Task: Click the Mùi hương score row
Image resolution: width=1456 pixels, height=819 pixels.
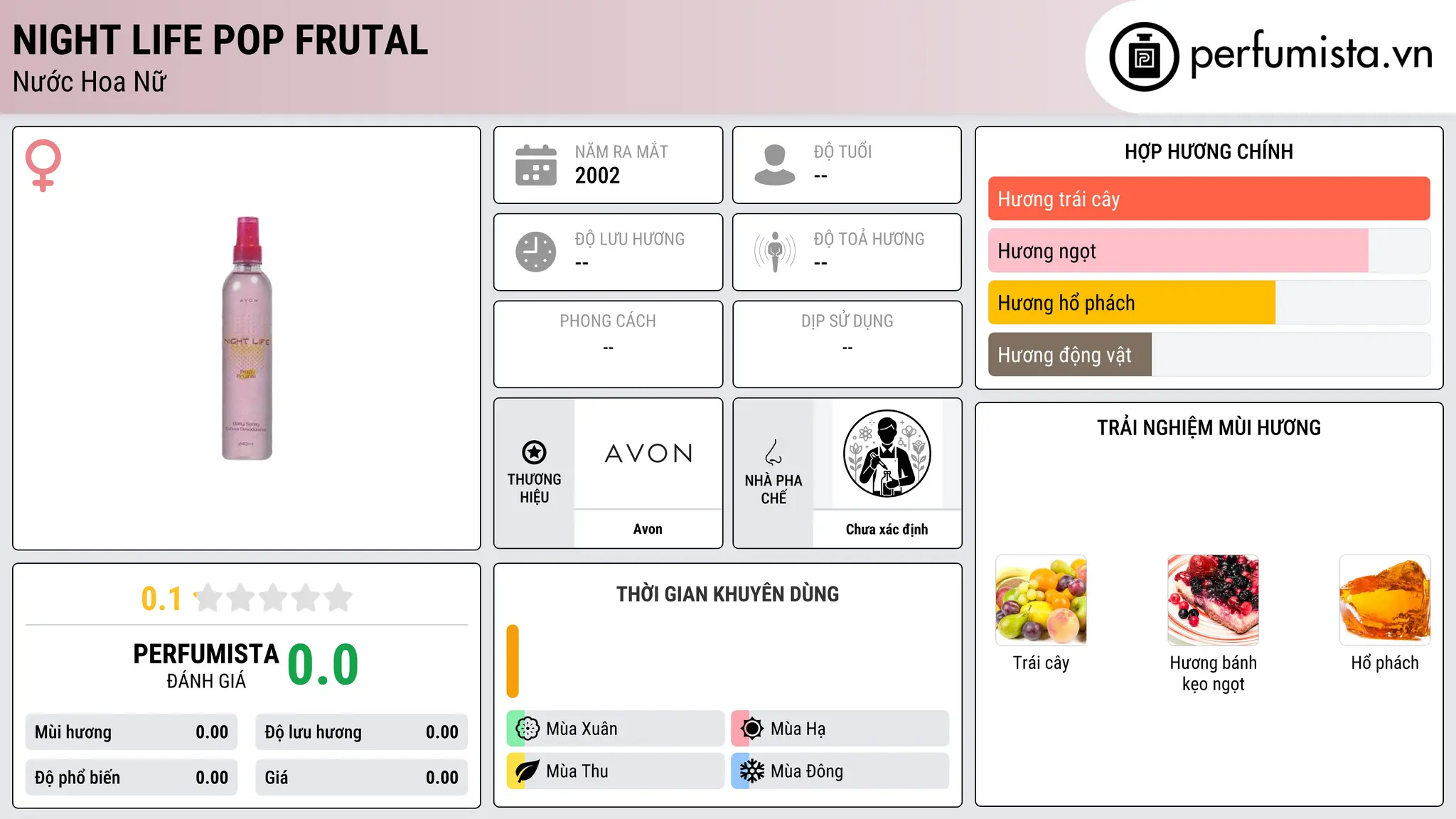Action: [132, 732]
